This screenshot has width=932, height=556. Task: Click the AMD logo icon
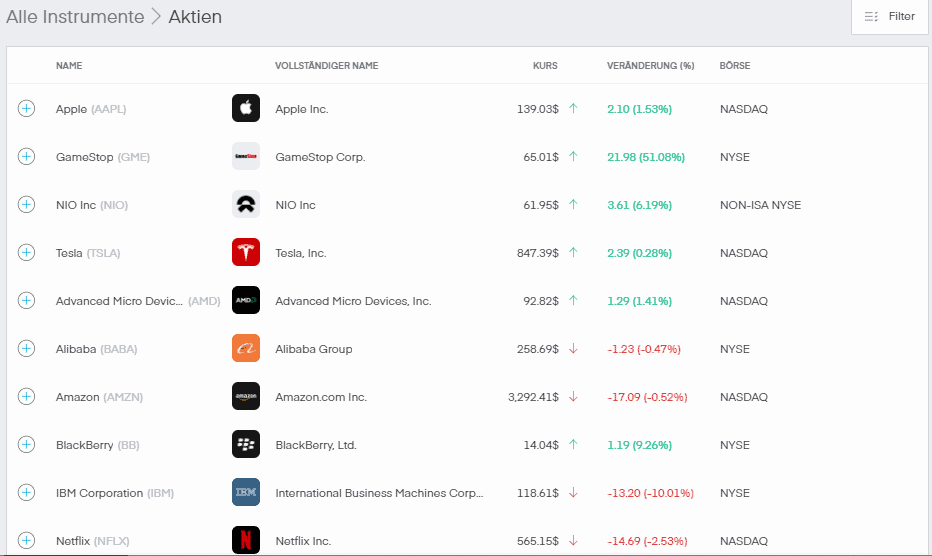coord(245,300)
